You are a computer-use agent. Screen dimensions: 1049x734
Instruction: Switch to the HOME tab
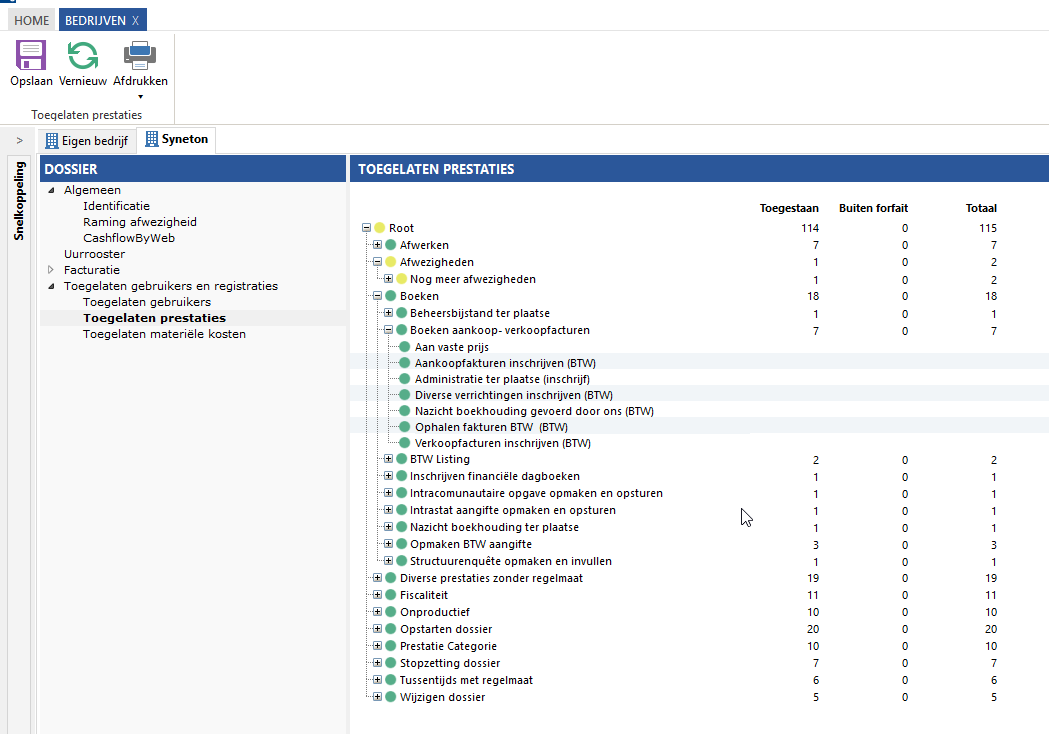(x=31, y=20)
